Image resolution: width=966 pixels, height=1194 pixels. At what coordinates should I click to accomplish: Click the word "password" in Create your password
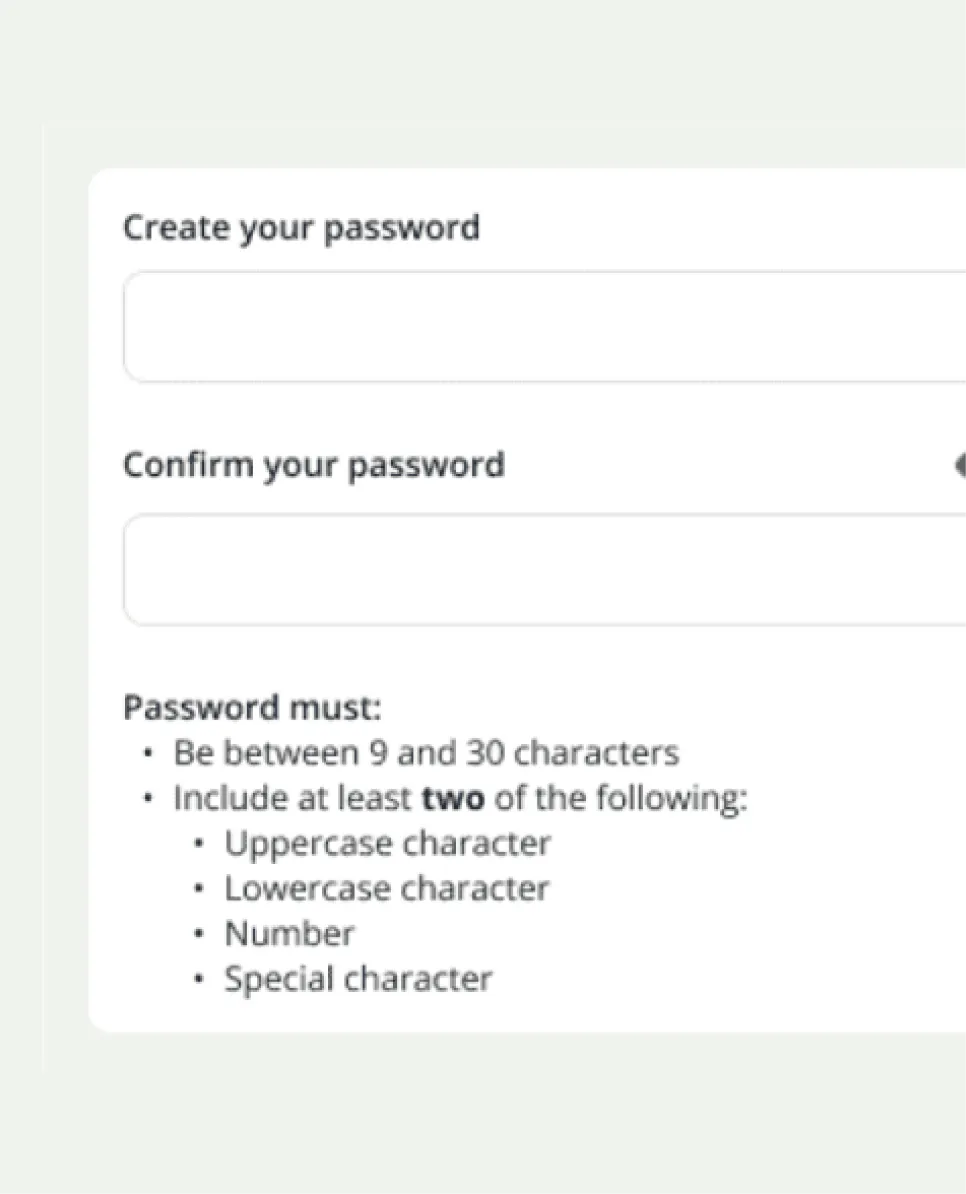[402, 228]
